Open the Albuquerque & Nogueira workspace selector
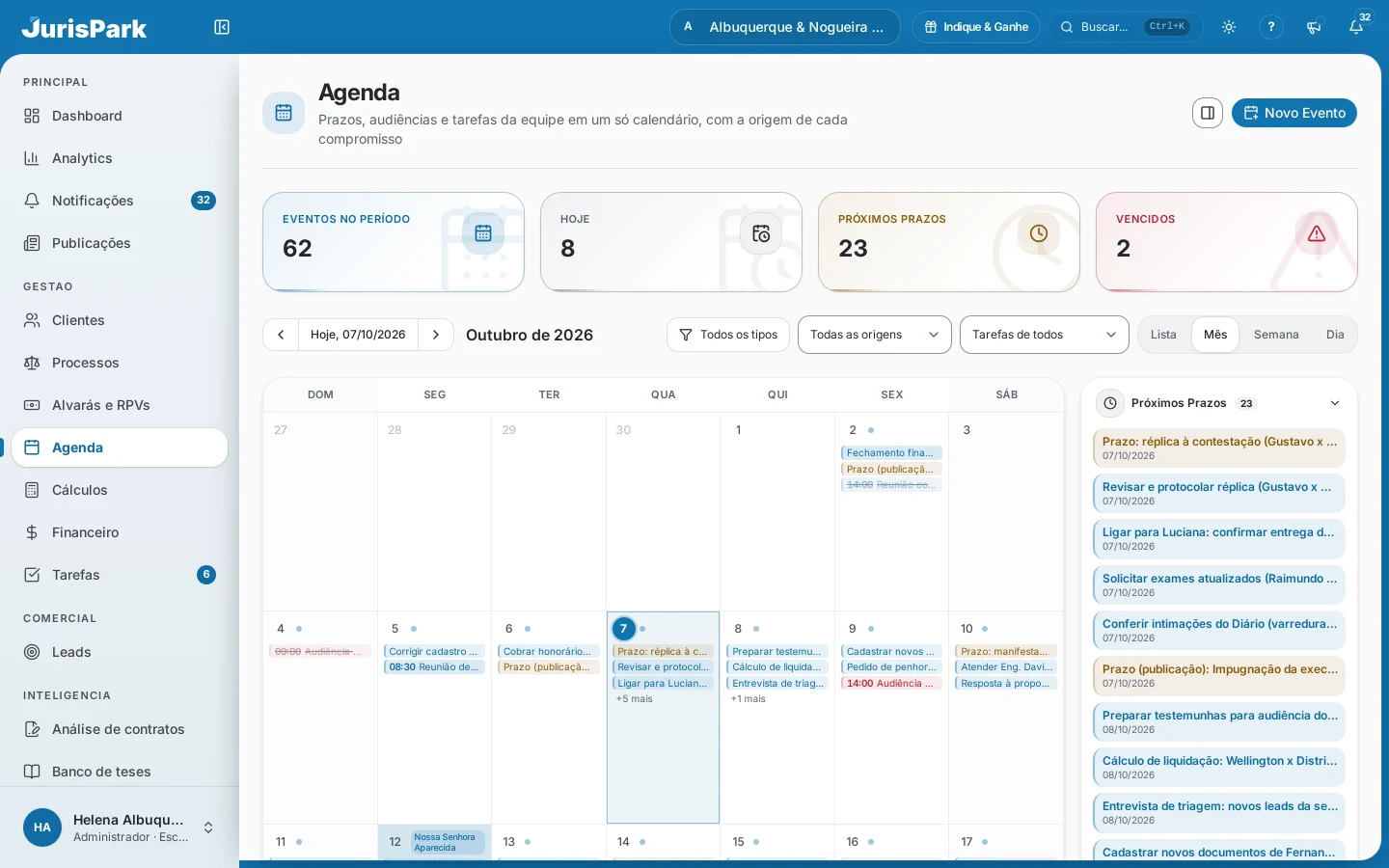 coord(785,27)
